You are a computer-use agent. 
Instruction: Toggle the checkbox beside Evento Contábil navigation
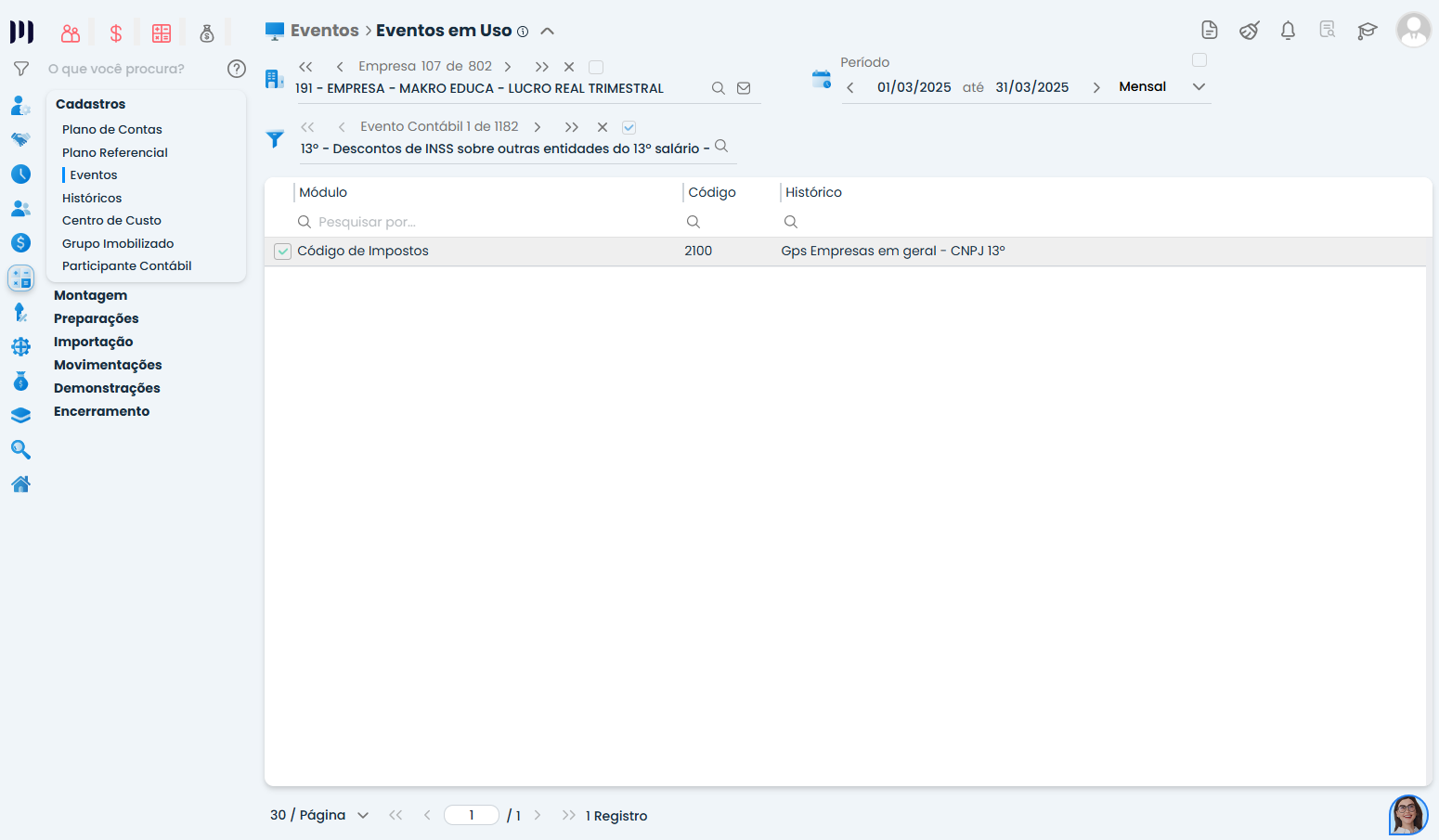[x=629, y=127]
